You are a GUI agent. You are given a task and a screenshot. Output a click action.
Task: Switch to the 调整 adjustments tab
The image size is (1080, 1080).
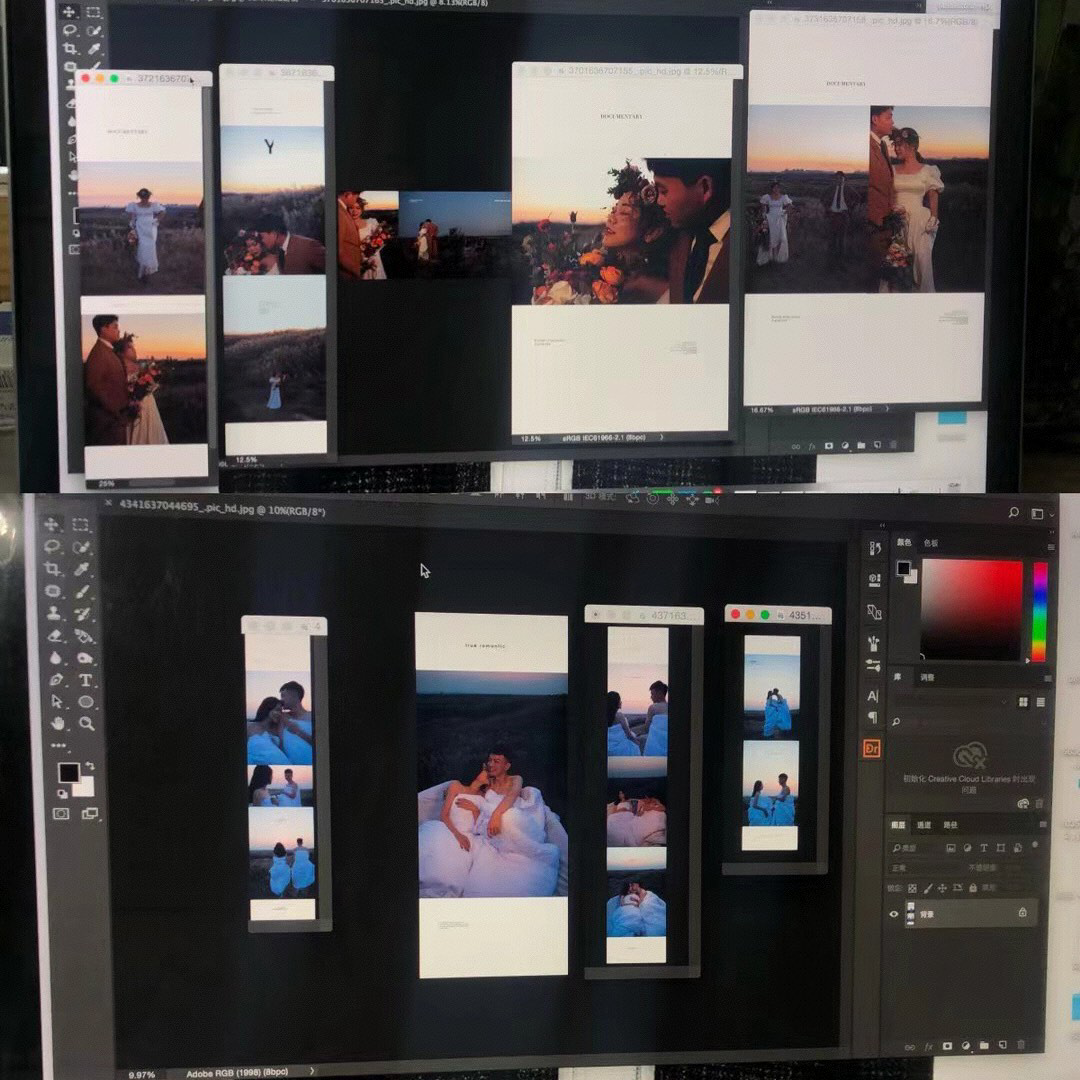click(x=927, y=677)
